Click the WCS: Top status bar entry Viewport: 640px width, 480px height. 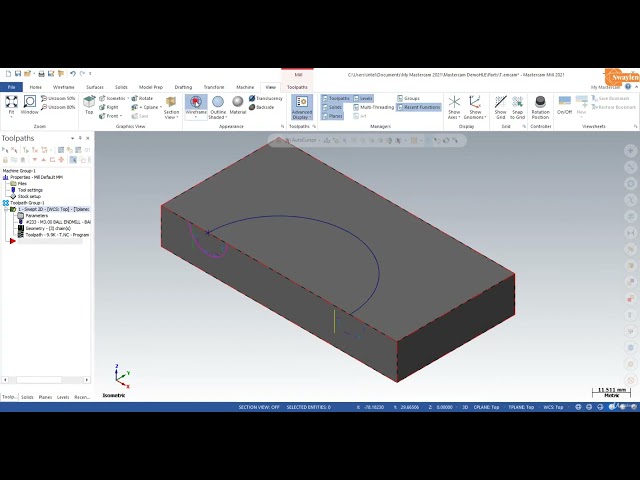(x=553, y=407)
